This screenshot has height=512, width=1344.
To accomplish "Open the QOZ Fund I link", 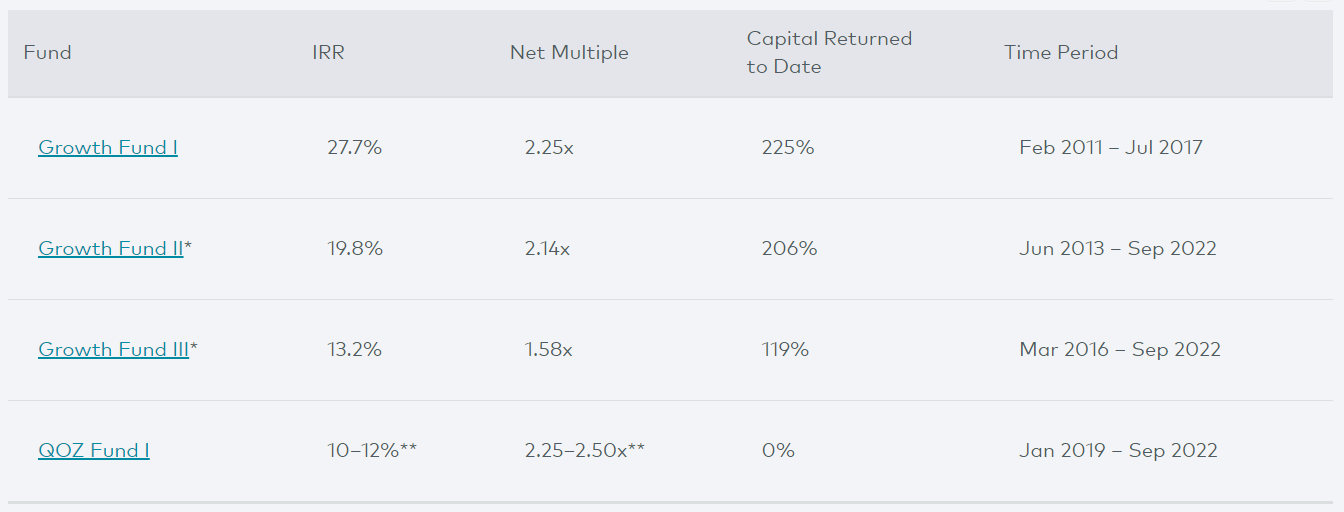I will [94, 451].
